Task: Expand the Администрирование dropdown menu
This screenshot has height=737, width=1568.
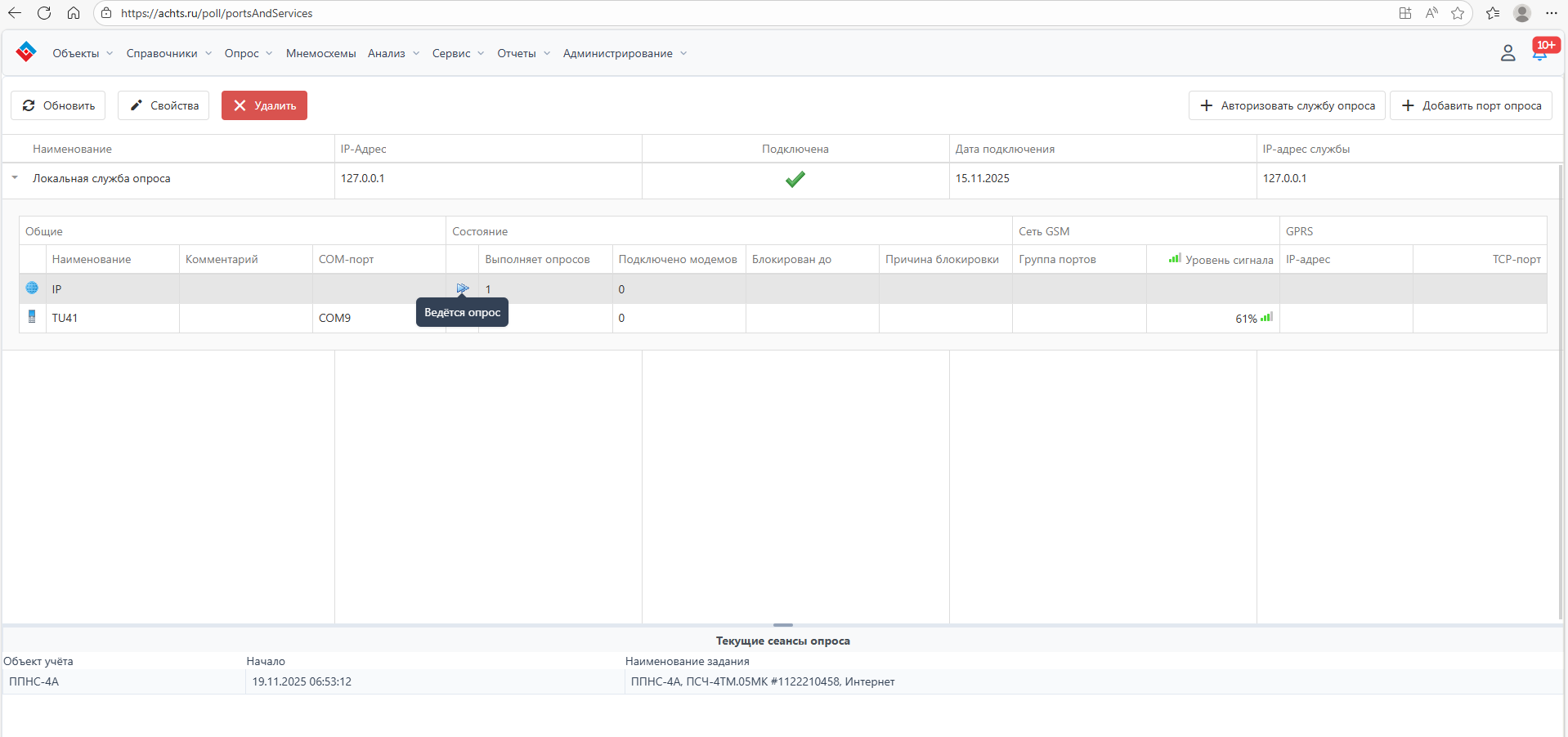Action: point(625,53)
